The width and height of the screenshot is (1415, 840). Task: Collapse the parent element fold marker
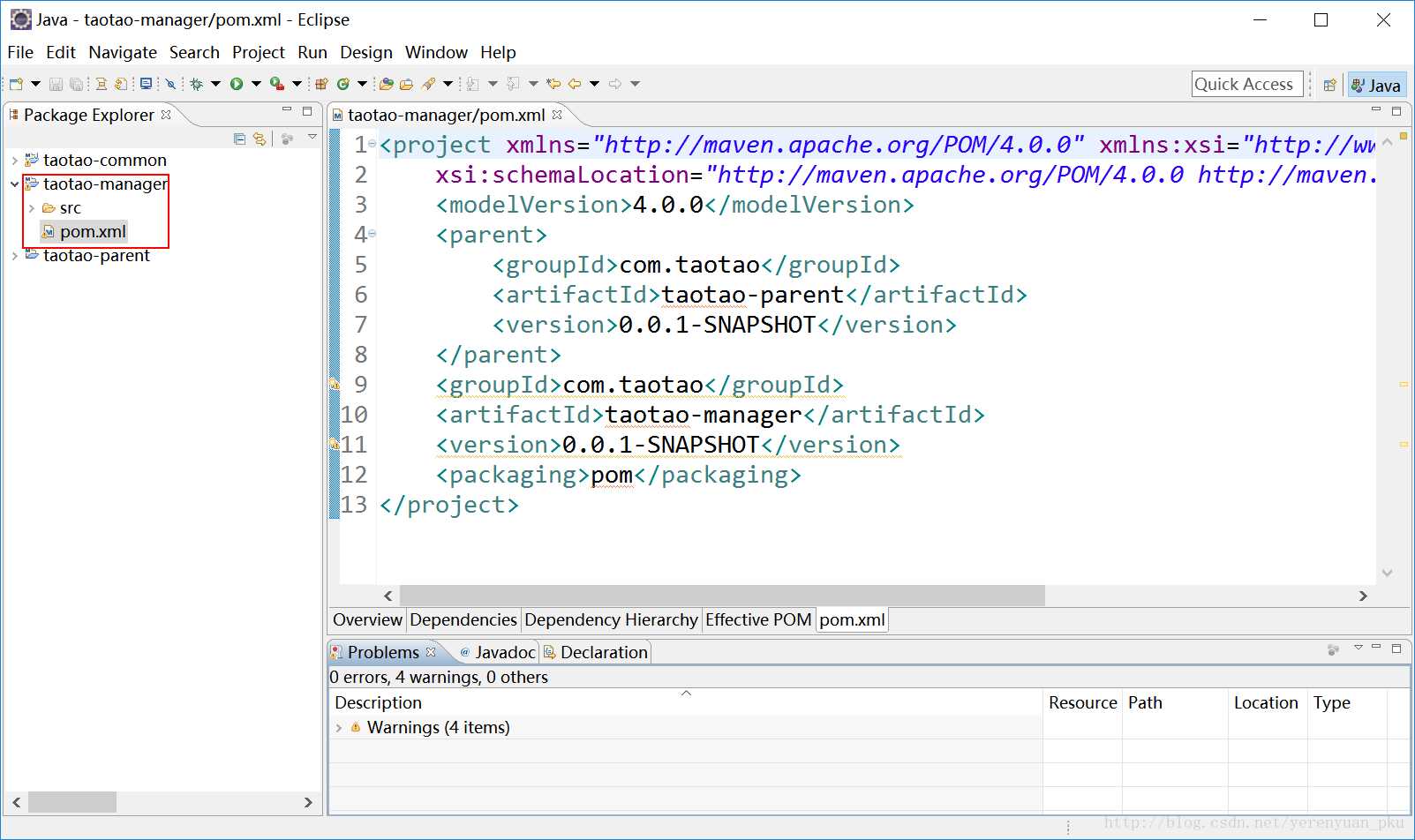tap(373, 233)
